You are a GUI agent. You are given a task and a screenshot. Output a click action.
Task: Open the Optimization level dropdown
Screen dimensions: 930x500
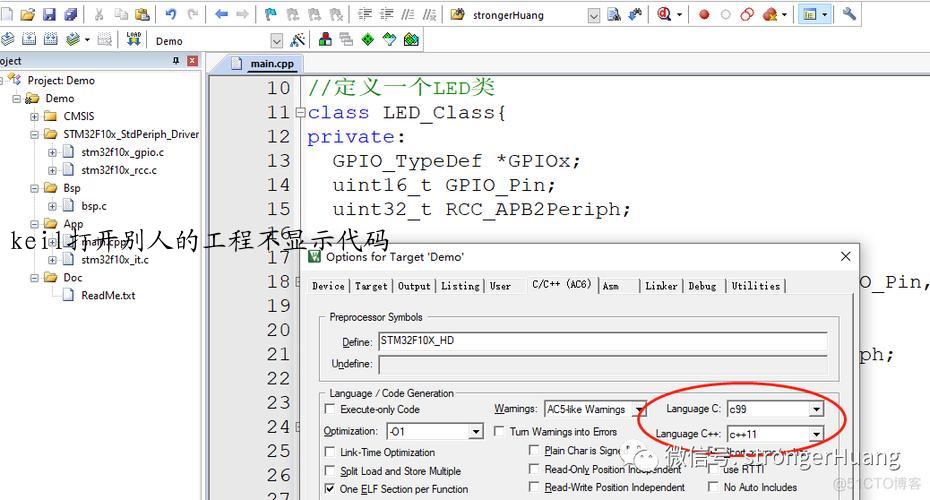coord(476,431)
